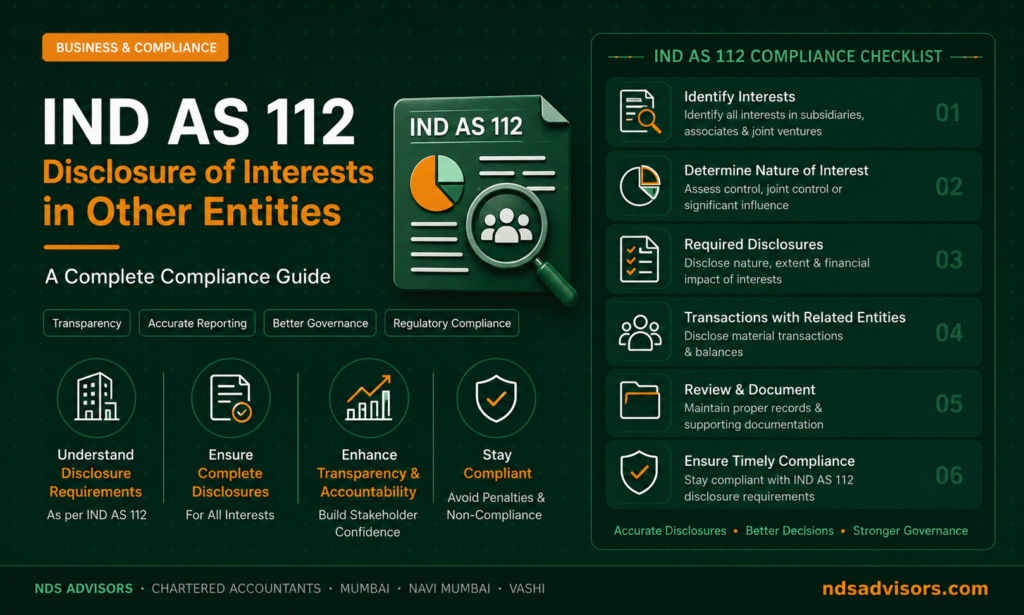This screenshot has height=615, width=1024.
Task: Select the Transparency tag
Action: click(87, 323)
